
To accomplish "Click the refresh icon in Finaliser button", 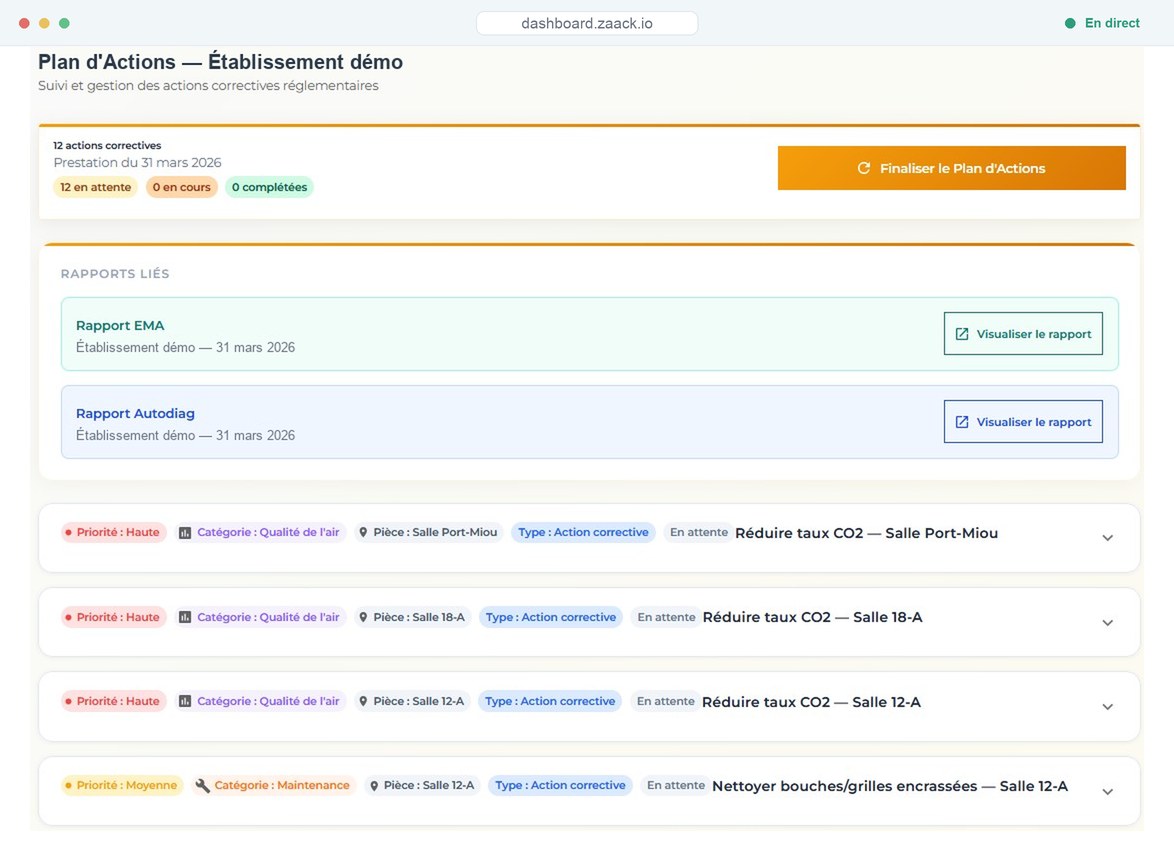I will point(863,168).
